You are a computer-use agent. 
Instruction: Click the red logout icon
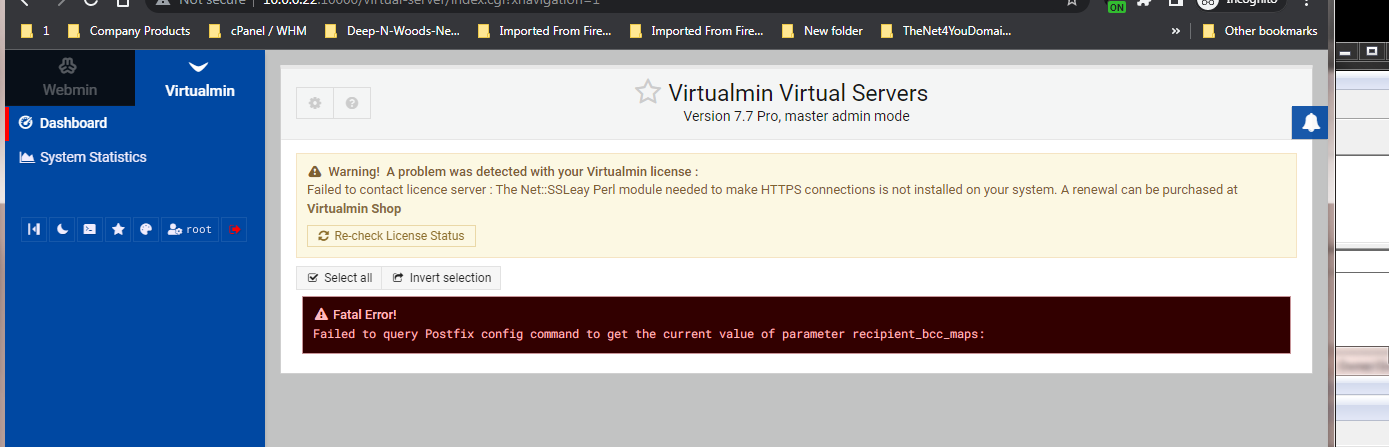click(235, 230)
